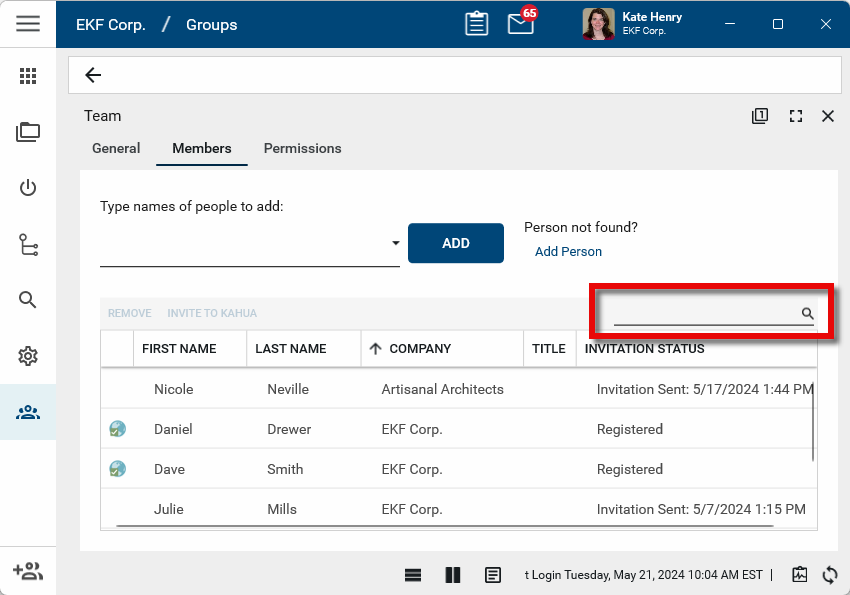The height and width of the screenshot is (595, 850).
Task: Click the Add Person link
Action: pos(568,252)
